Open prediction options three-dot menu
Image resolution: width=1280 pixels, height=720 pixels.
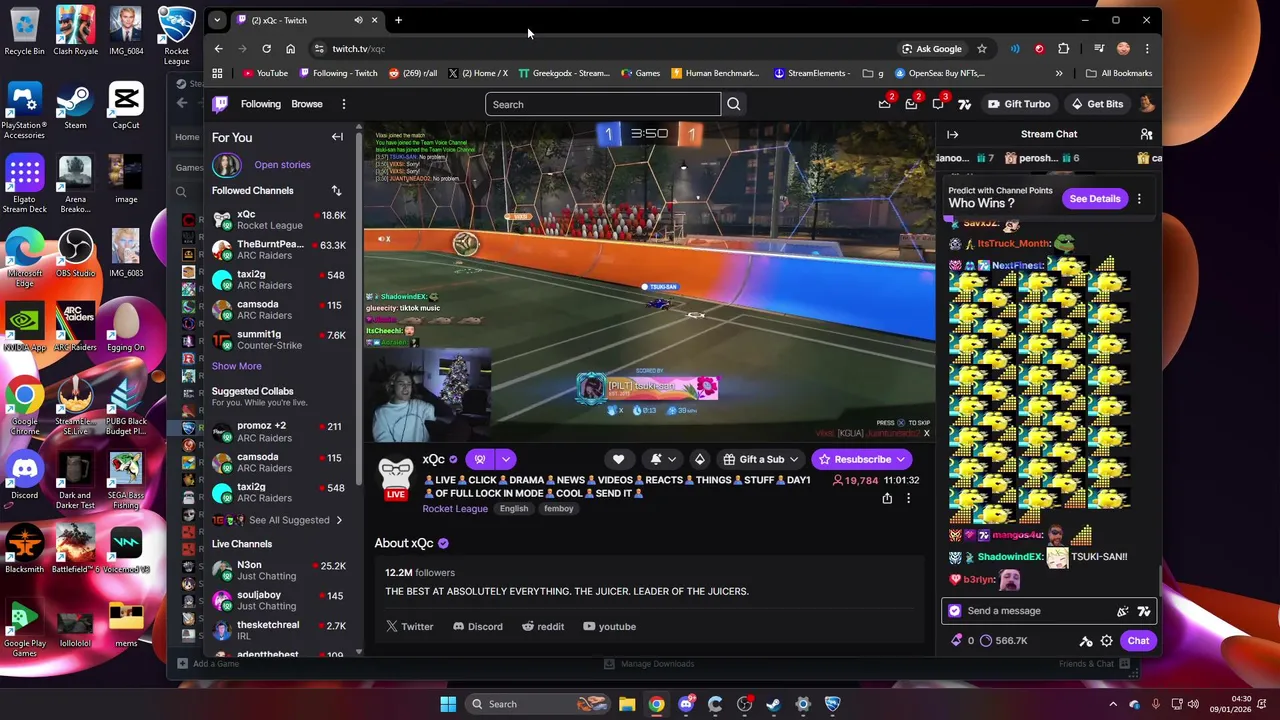pos(1139,199)
